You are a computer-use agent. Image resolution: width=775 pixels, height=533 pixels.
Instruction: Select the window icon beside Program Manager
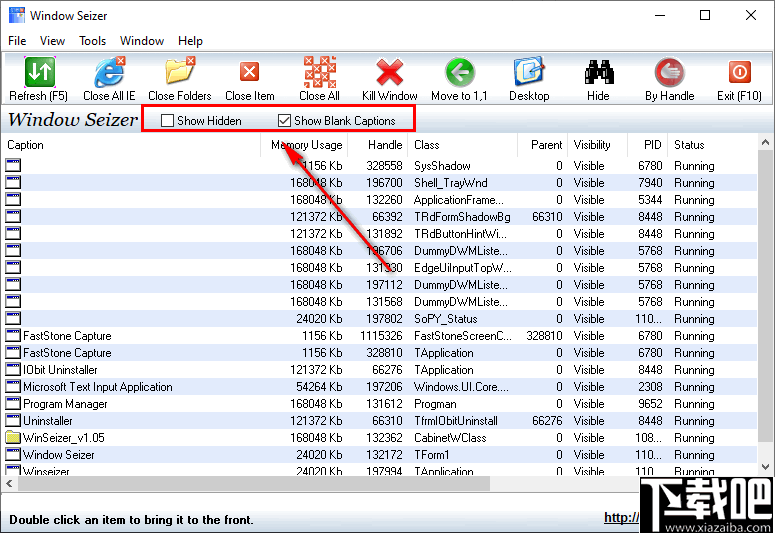[13, 403]
